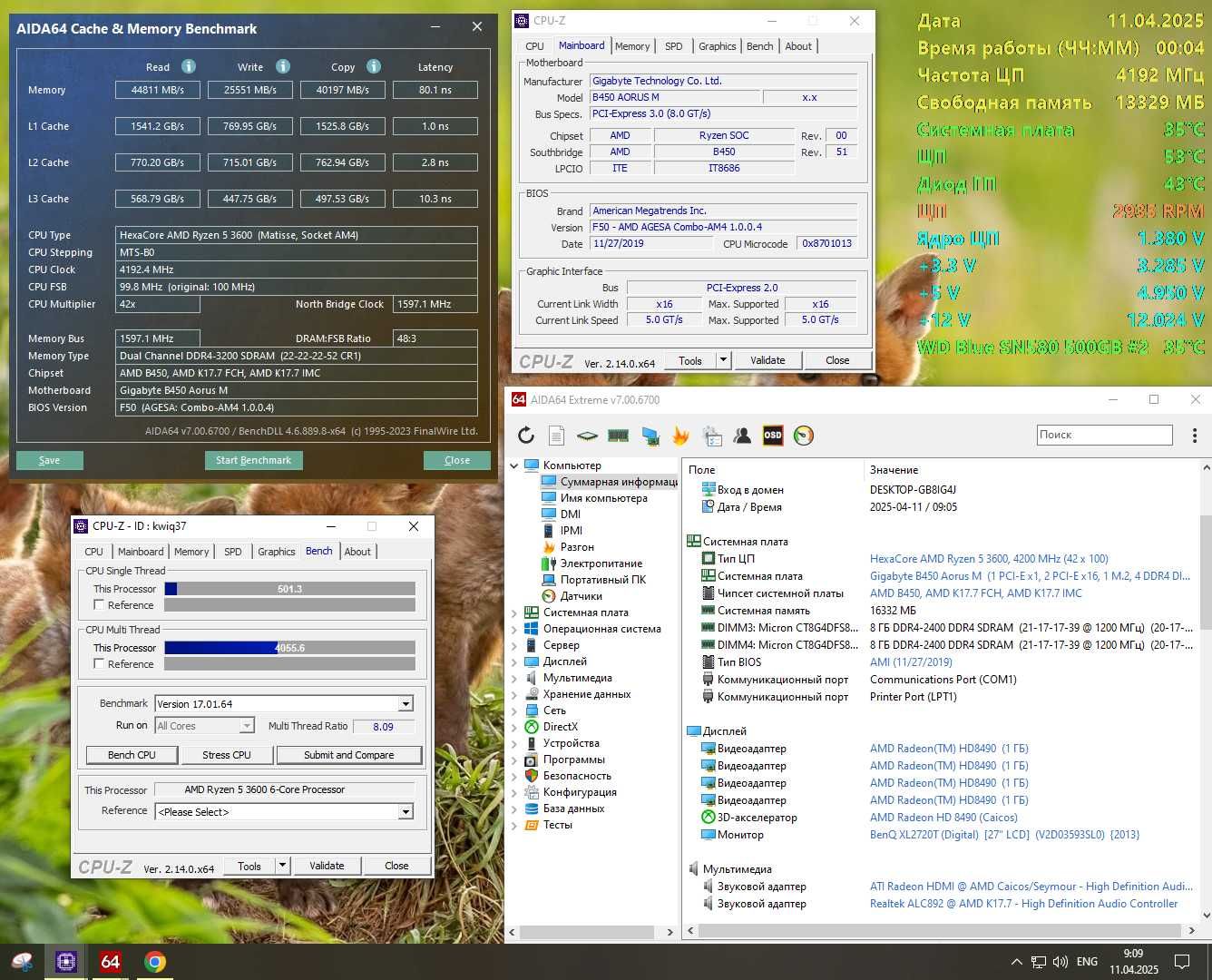Expand the Дисплей tree node
This screenshot has height=980, width=1212.
514,661
